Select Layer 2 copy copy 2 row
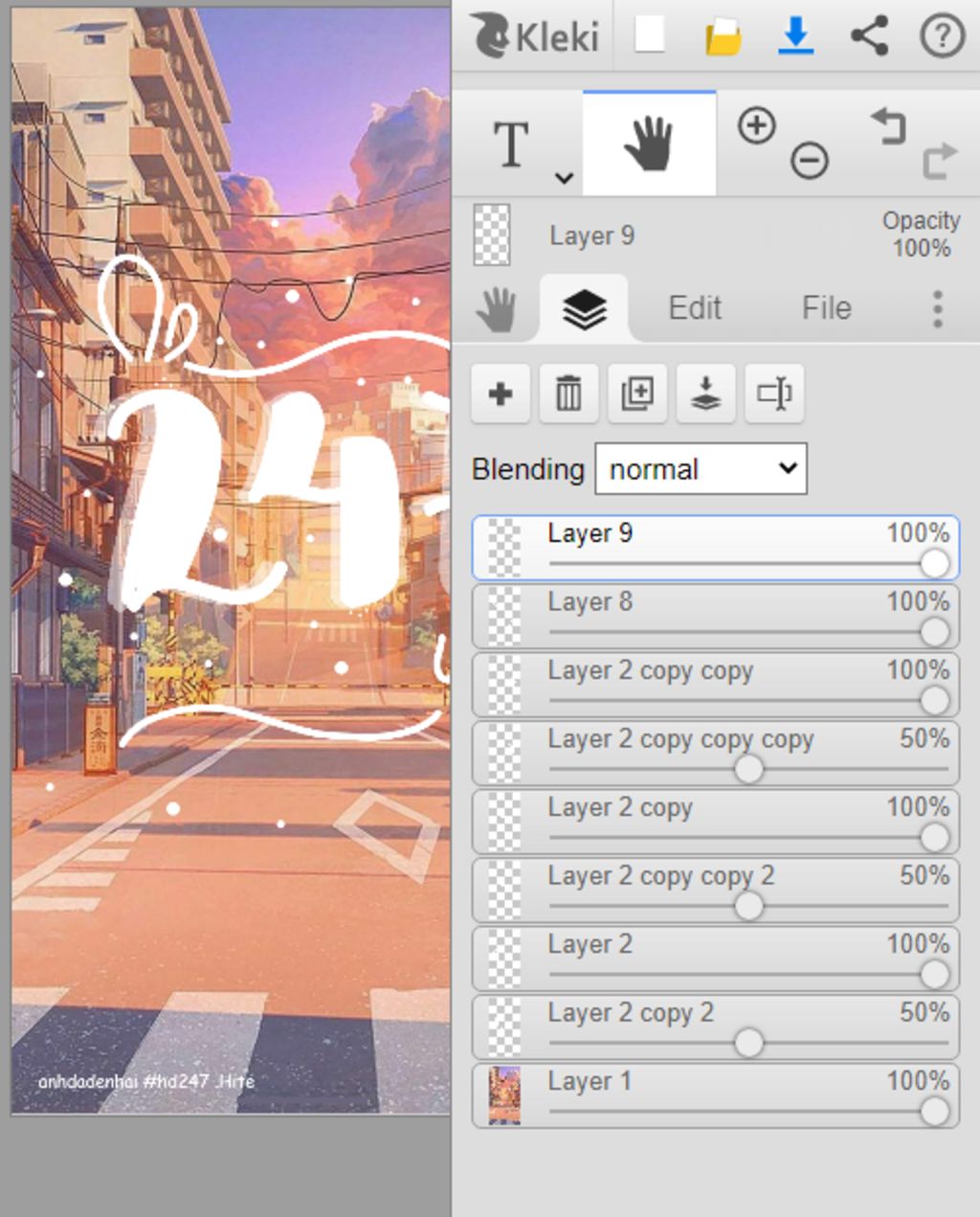The width and height of the screenshot is (980, 1217). tap(715, 890)
